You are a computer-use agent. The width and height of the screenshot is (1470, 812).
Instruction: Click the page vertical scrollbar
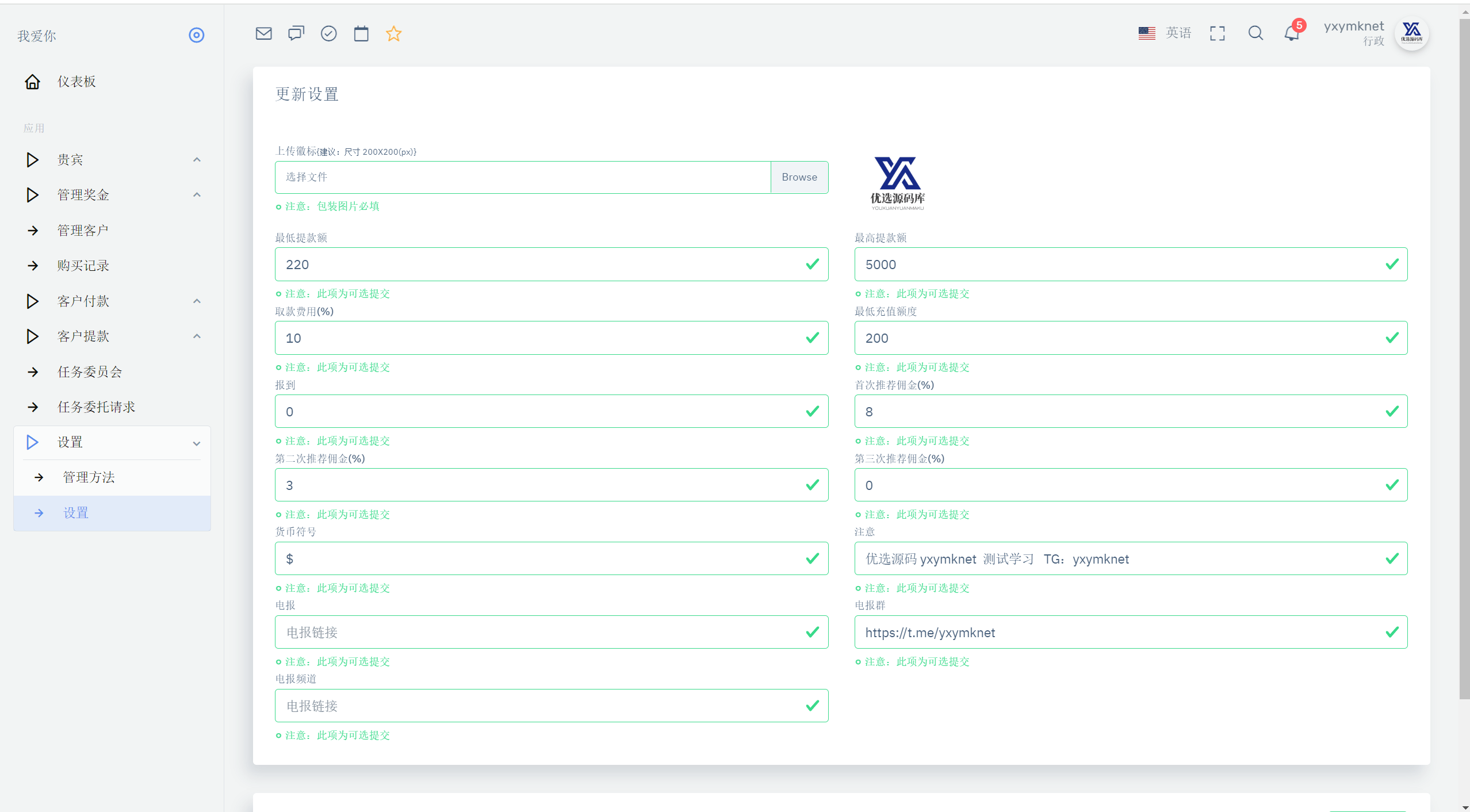click(1464, 357)
